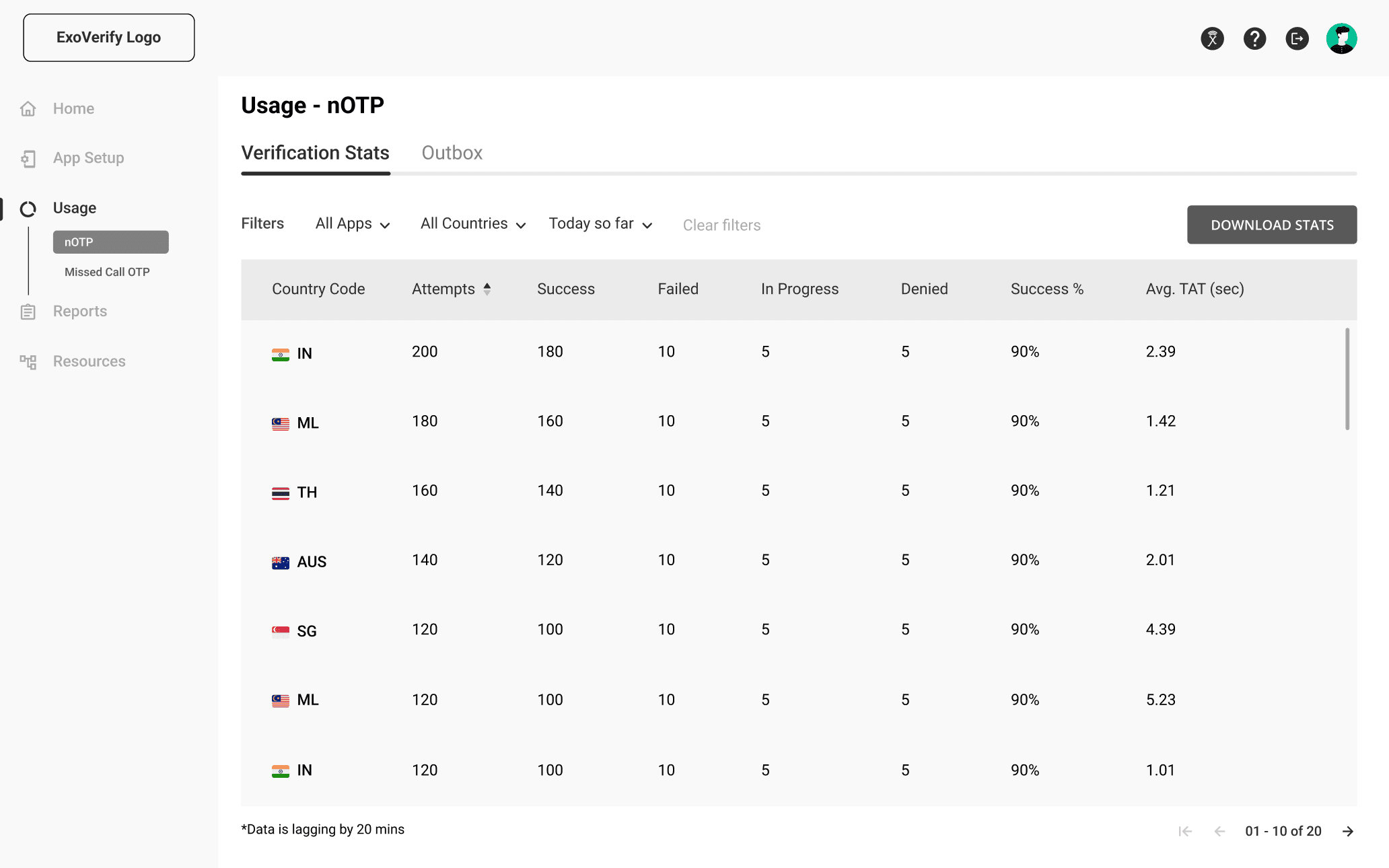This screenshot has width=1389, height=868.
Task: Click the Clear filters link
Action: point(721,225)
